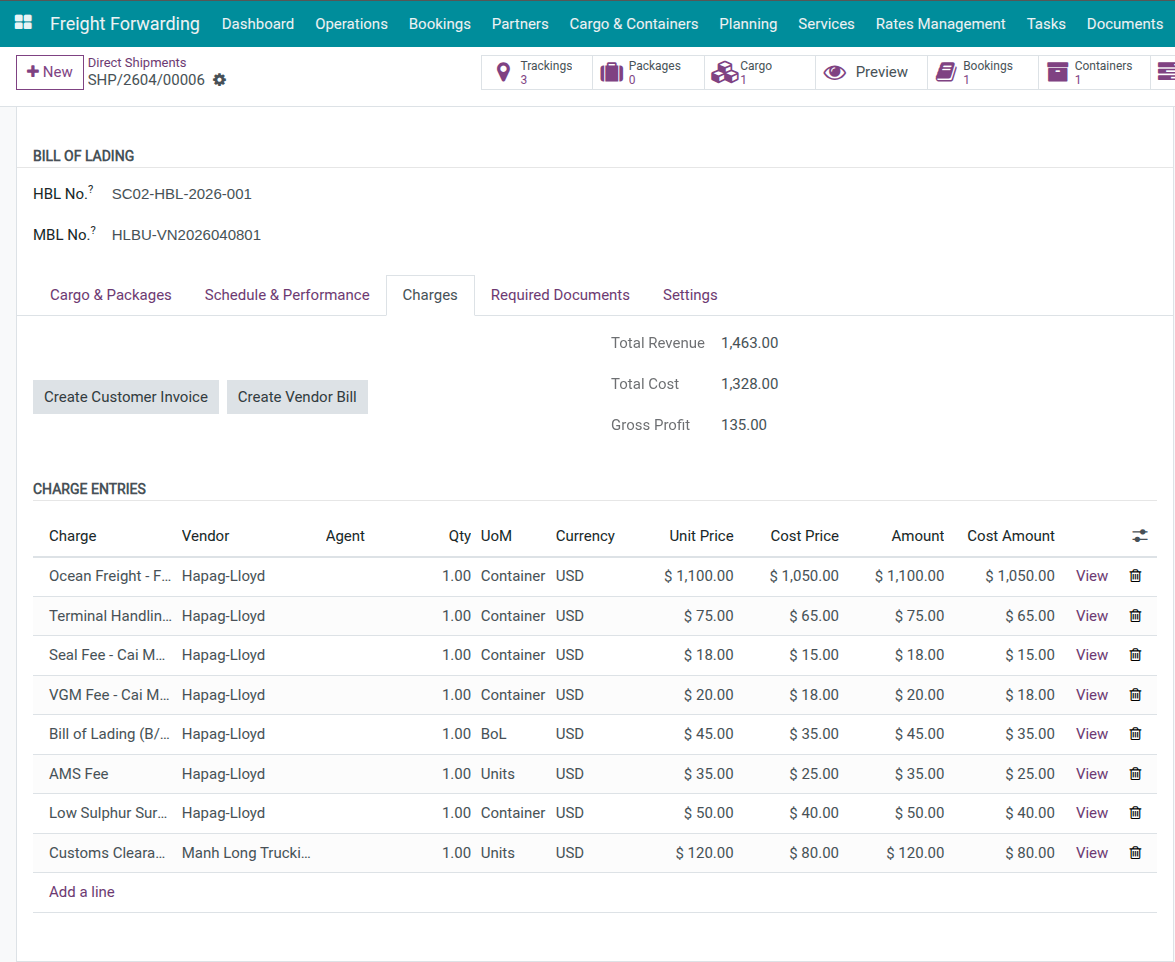The height and width of the screenshot is (962, 1175).
Task: Open the Cargo boxes stat button
Action: coord(759,72)
